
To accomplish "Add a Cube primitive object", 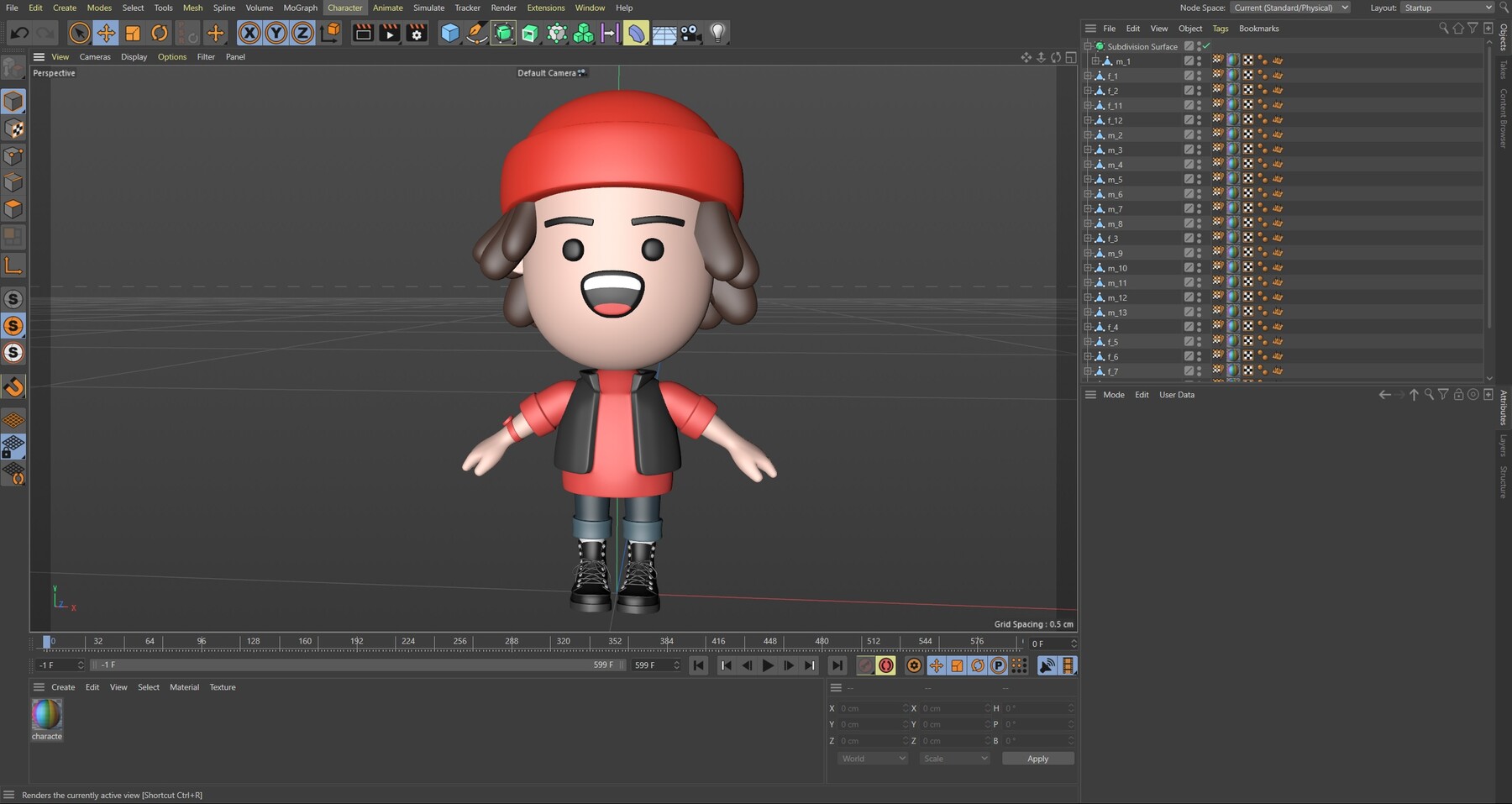I will pyautogui.click(x=450, y=33).
